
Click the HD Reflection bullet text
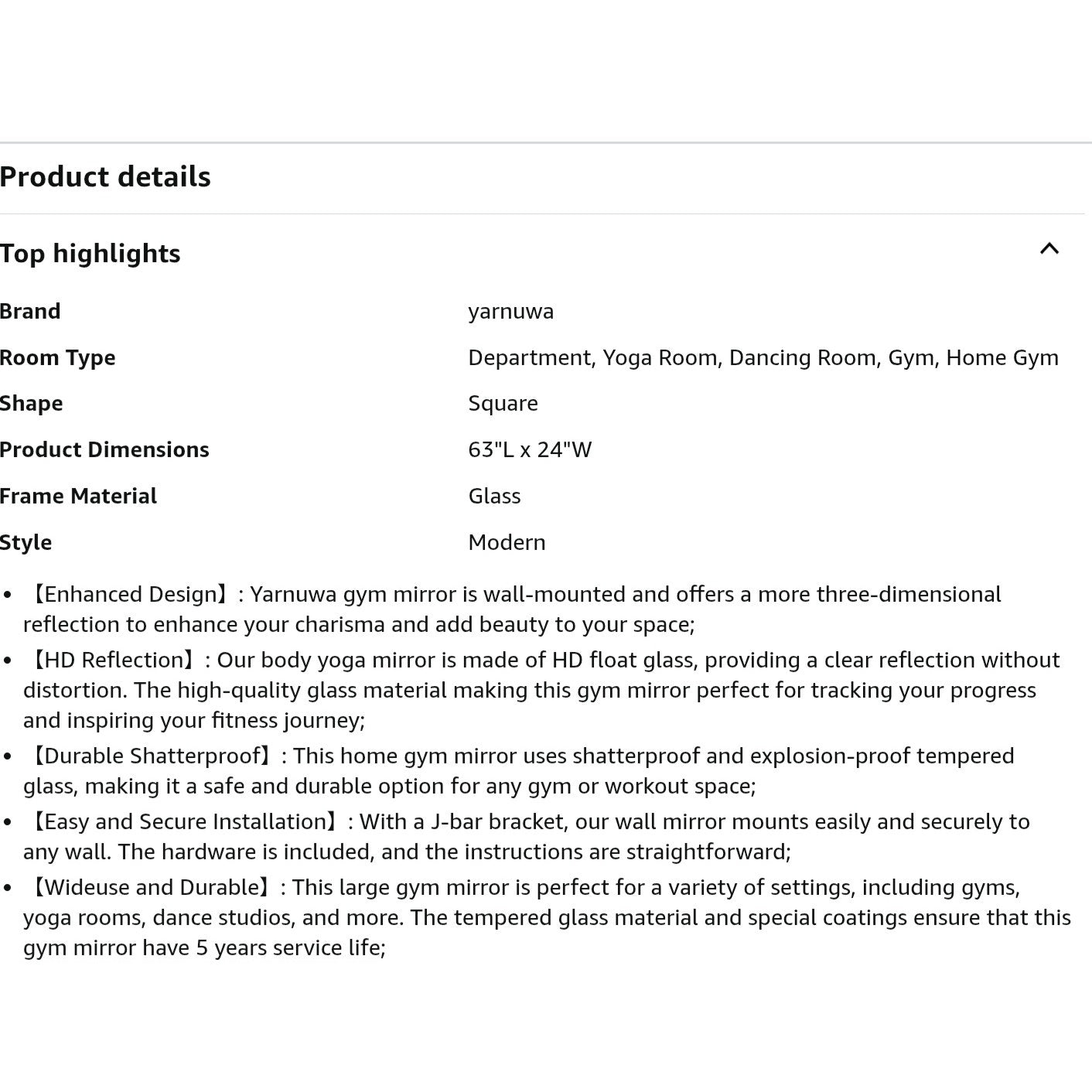point(541,690)
